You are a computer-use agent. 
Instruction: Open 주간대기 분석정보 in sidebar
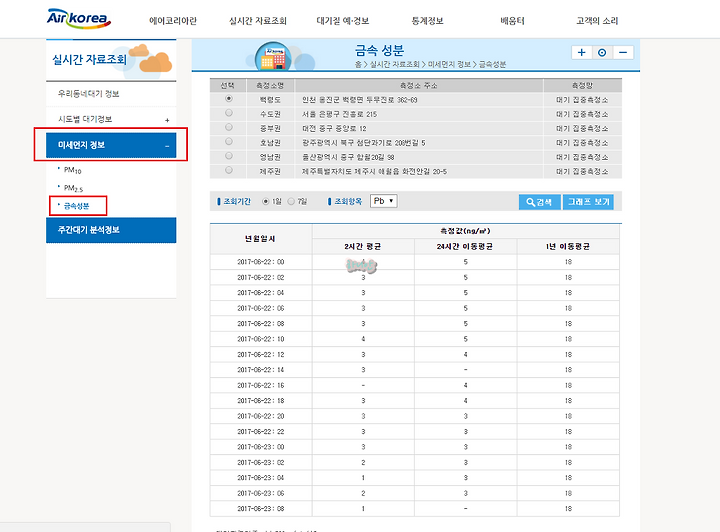[x=111, y=230]
